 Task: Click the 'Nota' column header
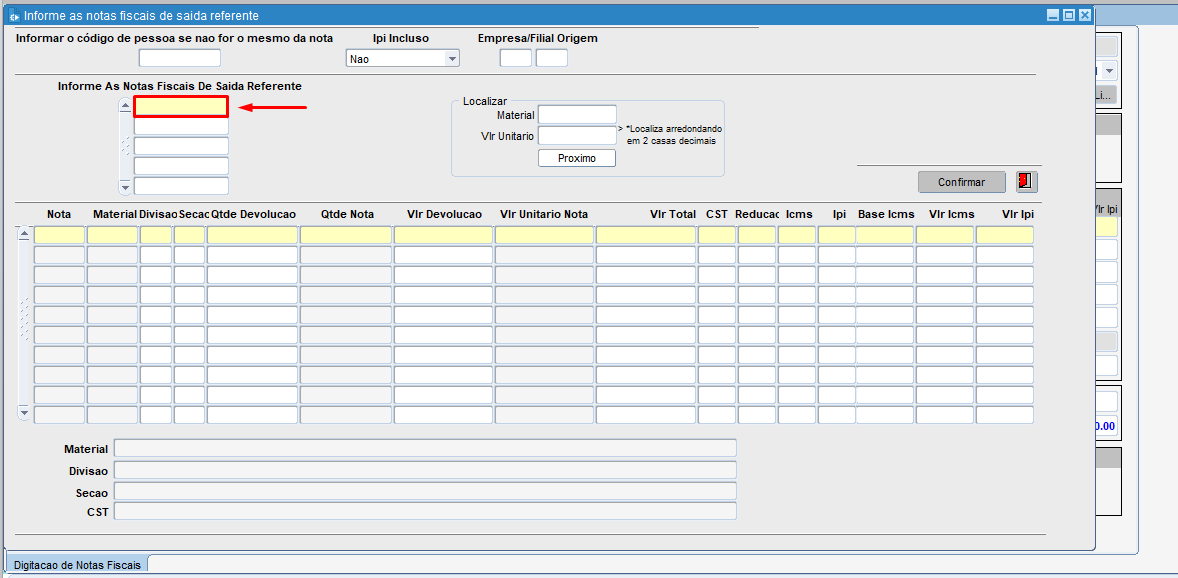point(59,214)
